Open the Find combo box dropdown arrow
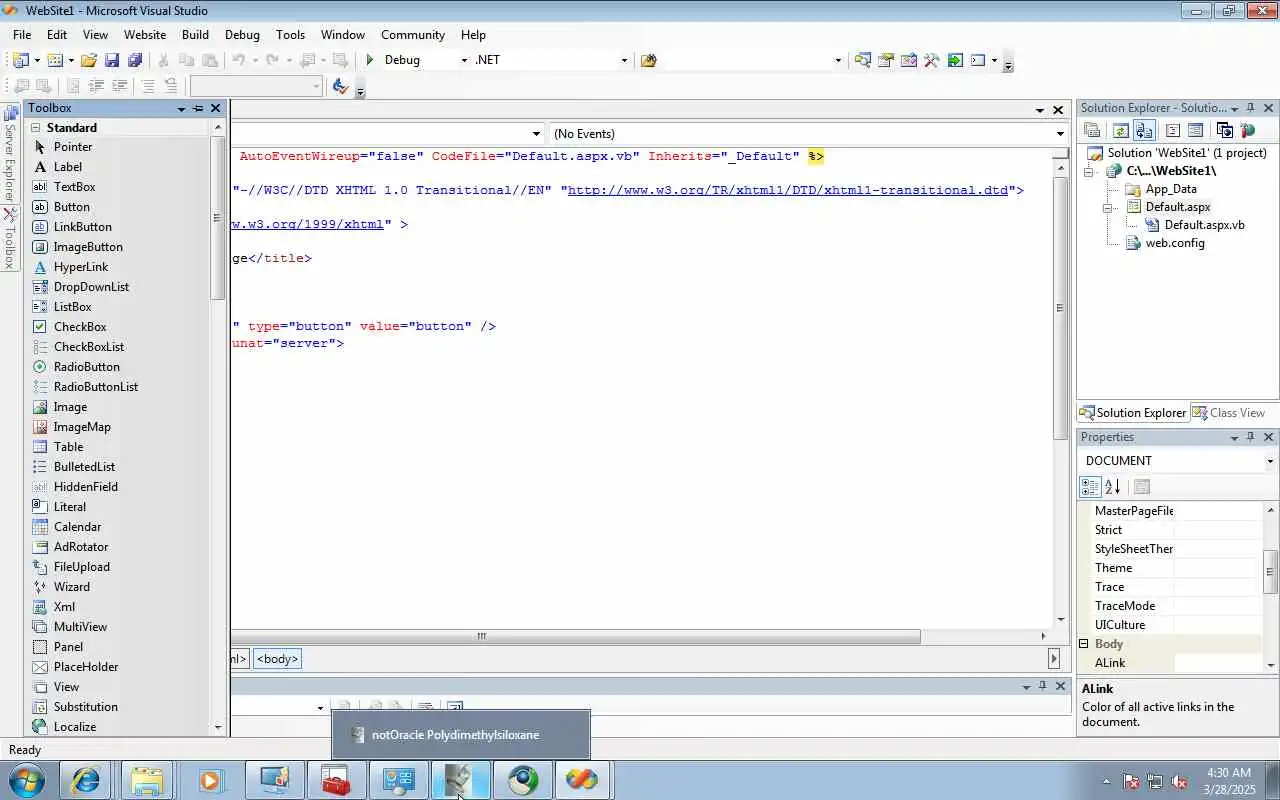Image resolution: width=1280 pixels, height=800 pixels. pos(838,60)
